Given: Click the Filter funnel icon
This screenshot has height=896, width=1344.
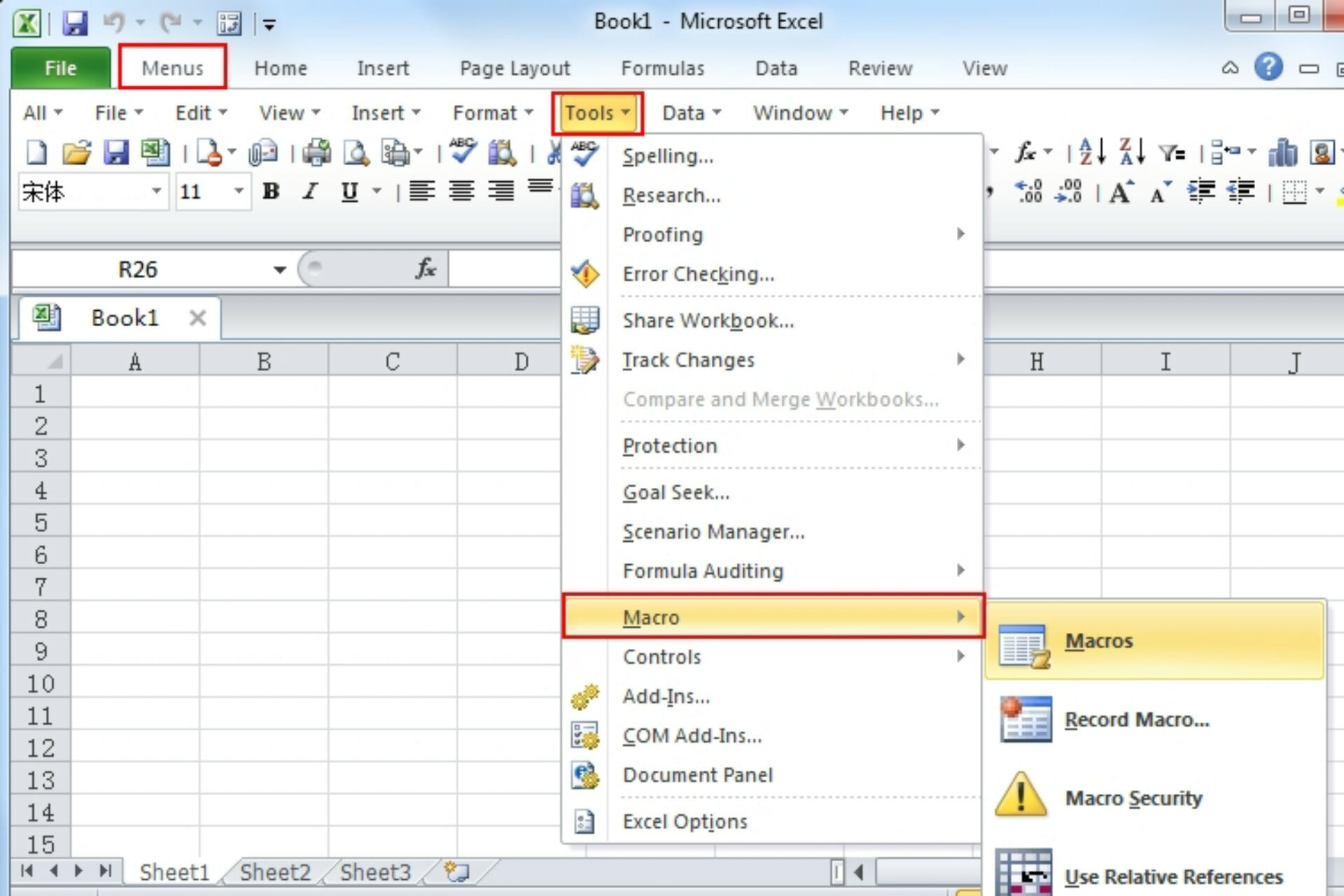Looking at the screenshot, I should (x=1172, y=152).
